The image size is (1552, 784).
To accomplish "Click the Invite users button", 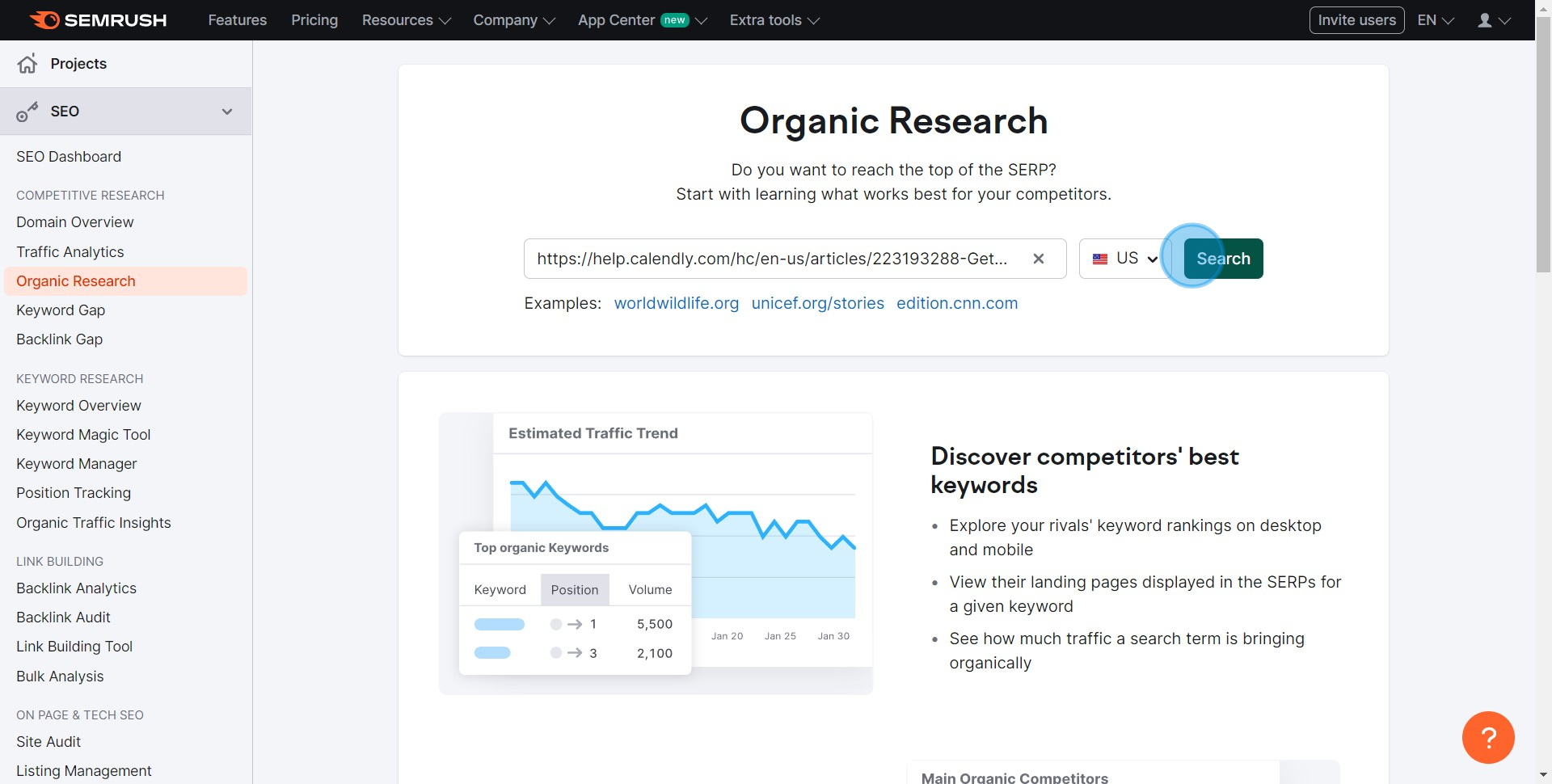I will pos(1356,20).
